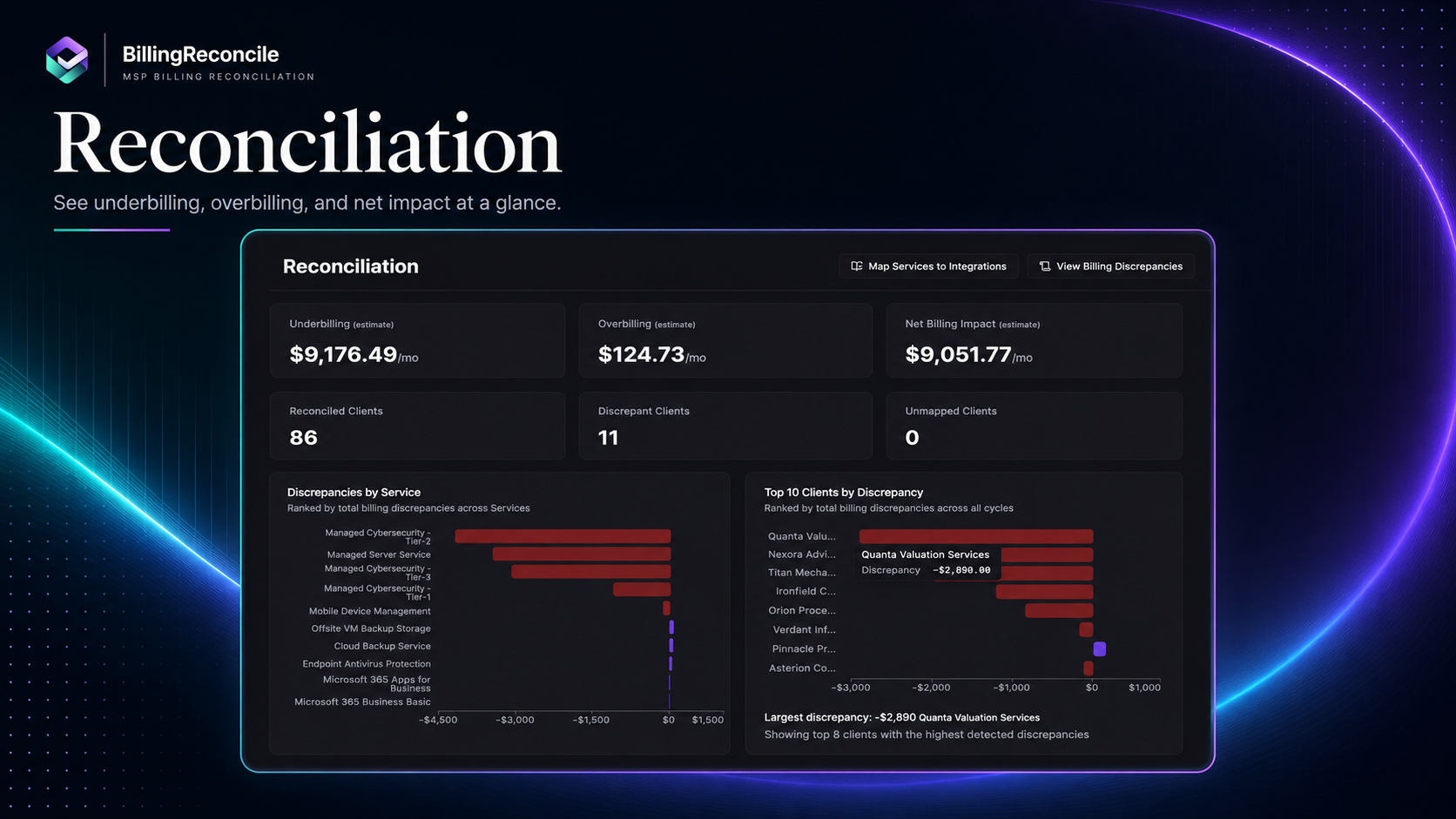The height and width of the screenshot is (819, 1456).
Task: Click the Verdant Inf... client bar
Action: click(1086, 629)
